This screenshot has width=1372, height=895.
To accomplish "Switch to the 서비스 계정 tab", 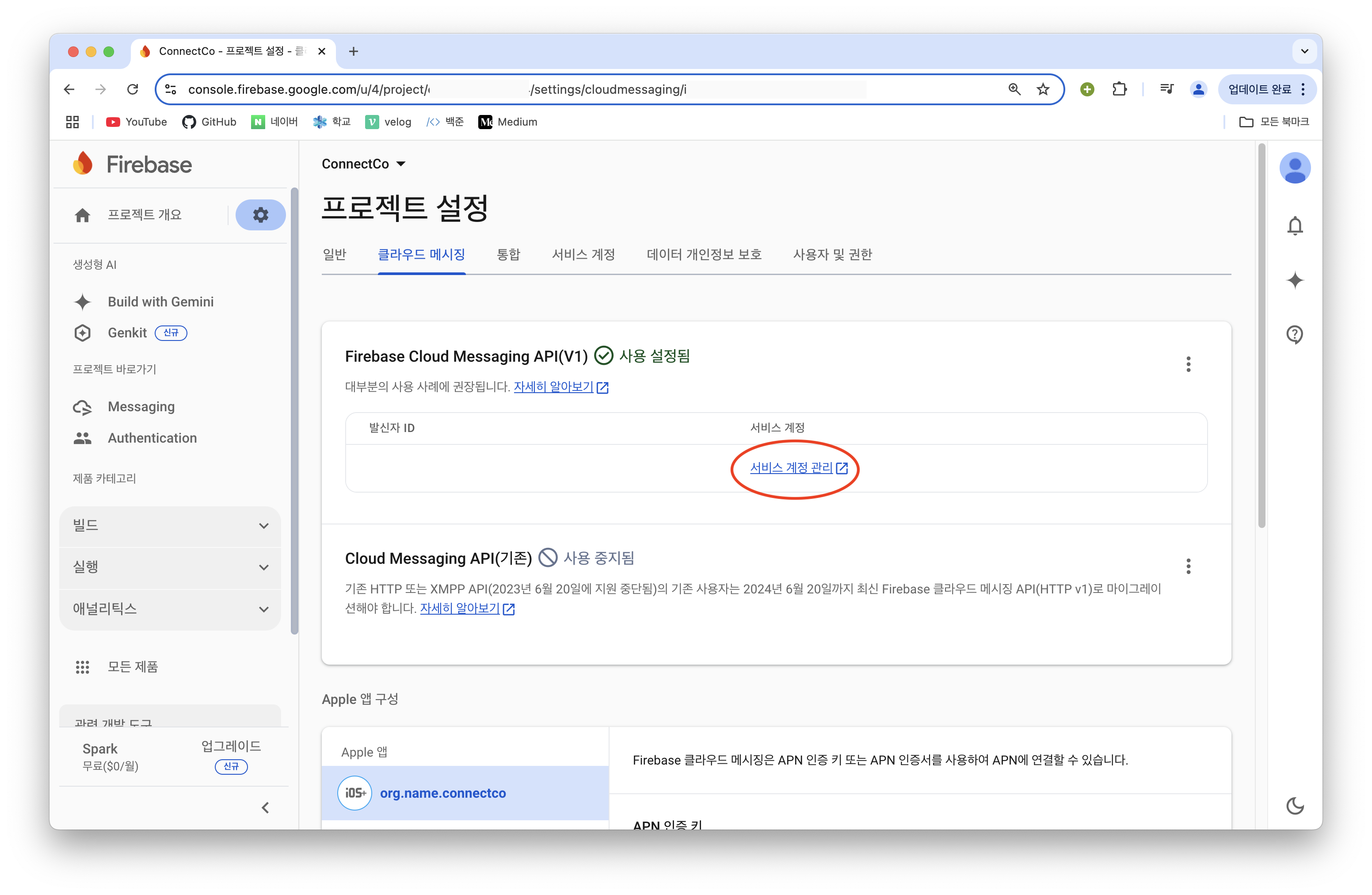I will (583, 254).
